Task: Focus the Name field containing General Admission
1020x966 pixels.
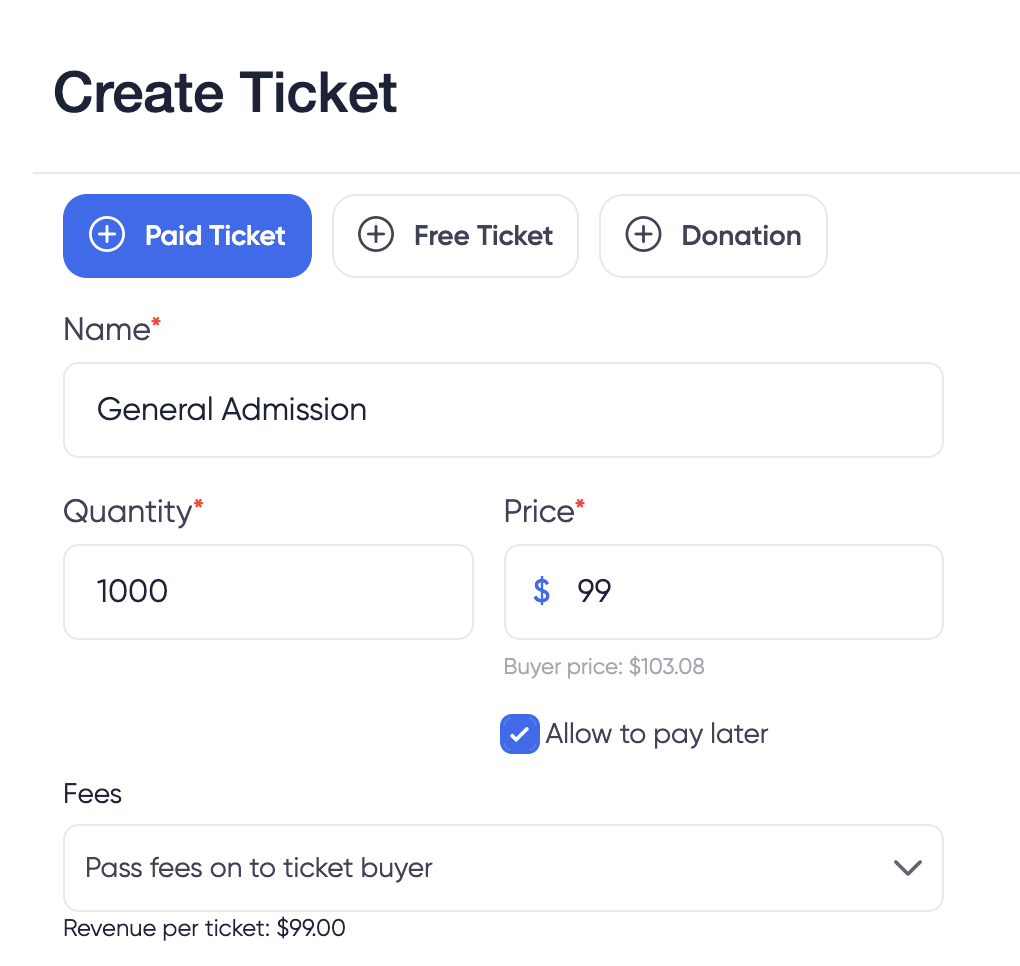Action: (x=503, y=410)
